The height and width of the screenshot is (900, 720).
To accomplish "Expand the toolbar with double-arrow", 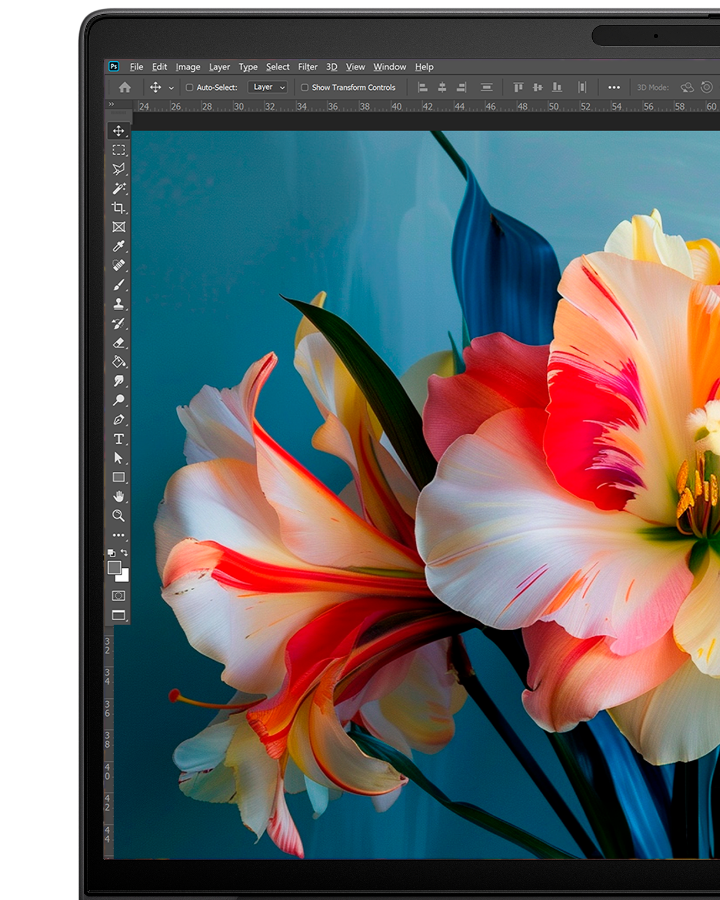I will 111,104.
